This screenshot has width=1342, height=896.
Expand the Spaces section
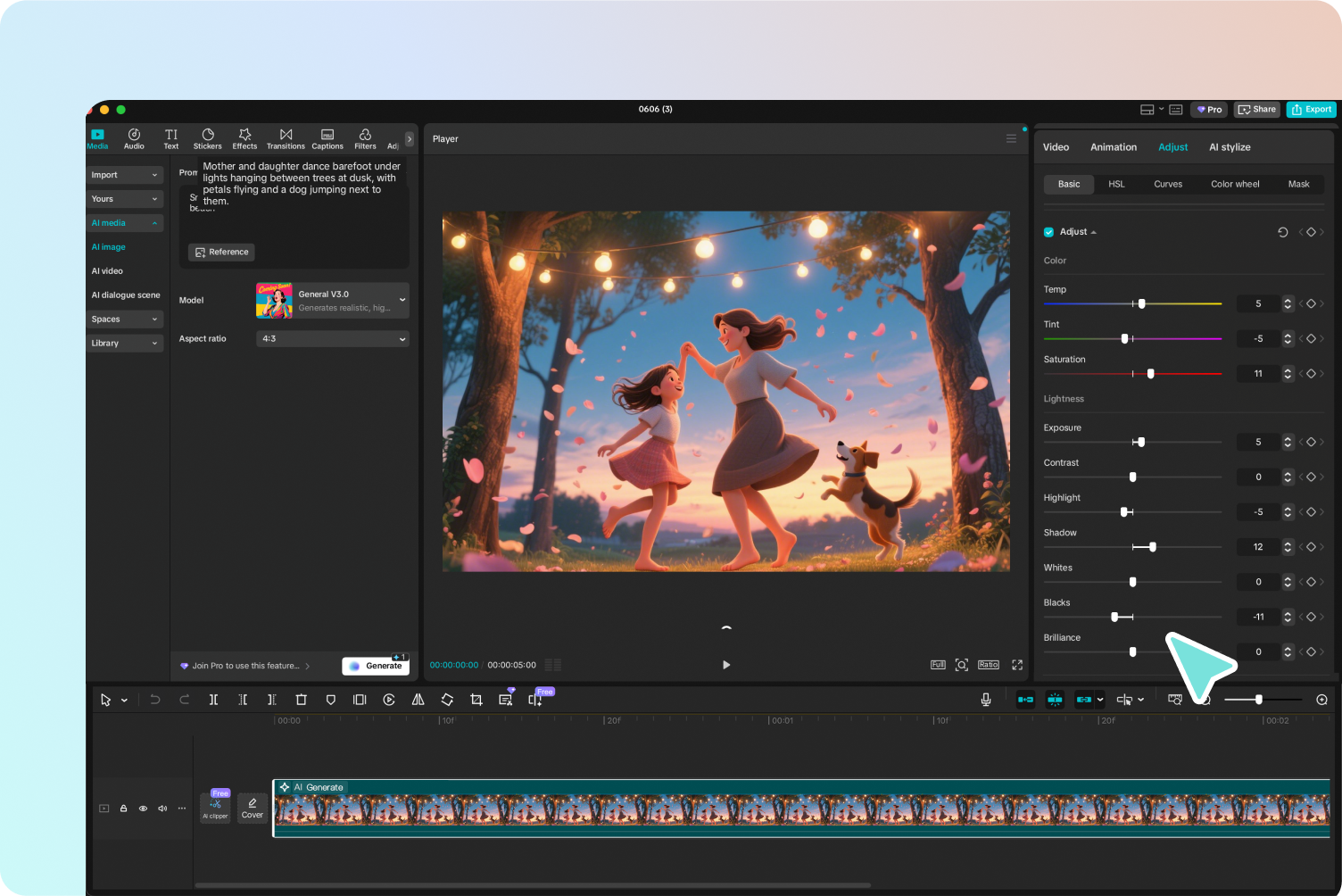[x=125, y=319]
